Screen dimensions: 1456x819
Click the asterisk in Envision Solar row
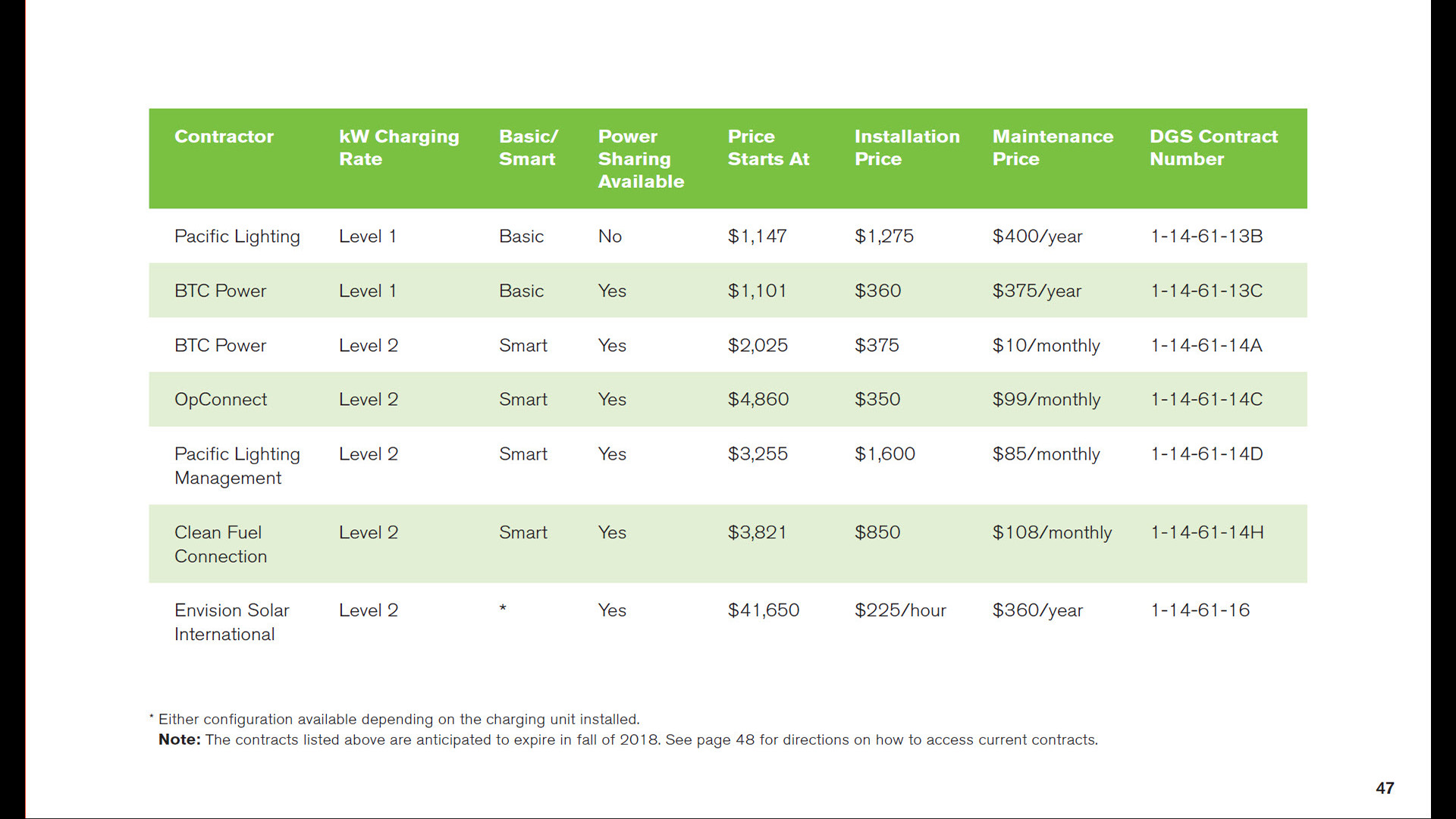pos(503,608)
